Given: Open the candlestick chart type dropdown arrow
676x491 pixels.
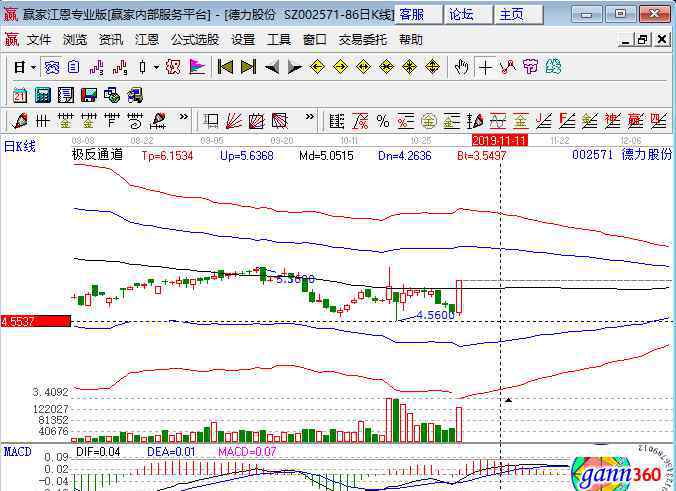Looking at the screenshot, I should tap(156, 68).
